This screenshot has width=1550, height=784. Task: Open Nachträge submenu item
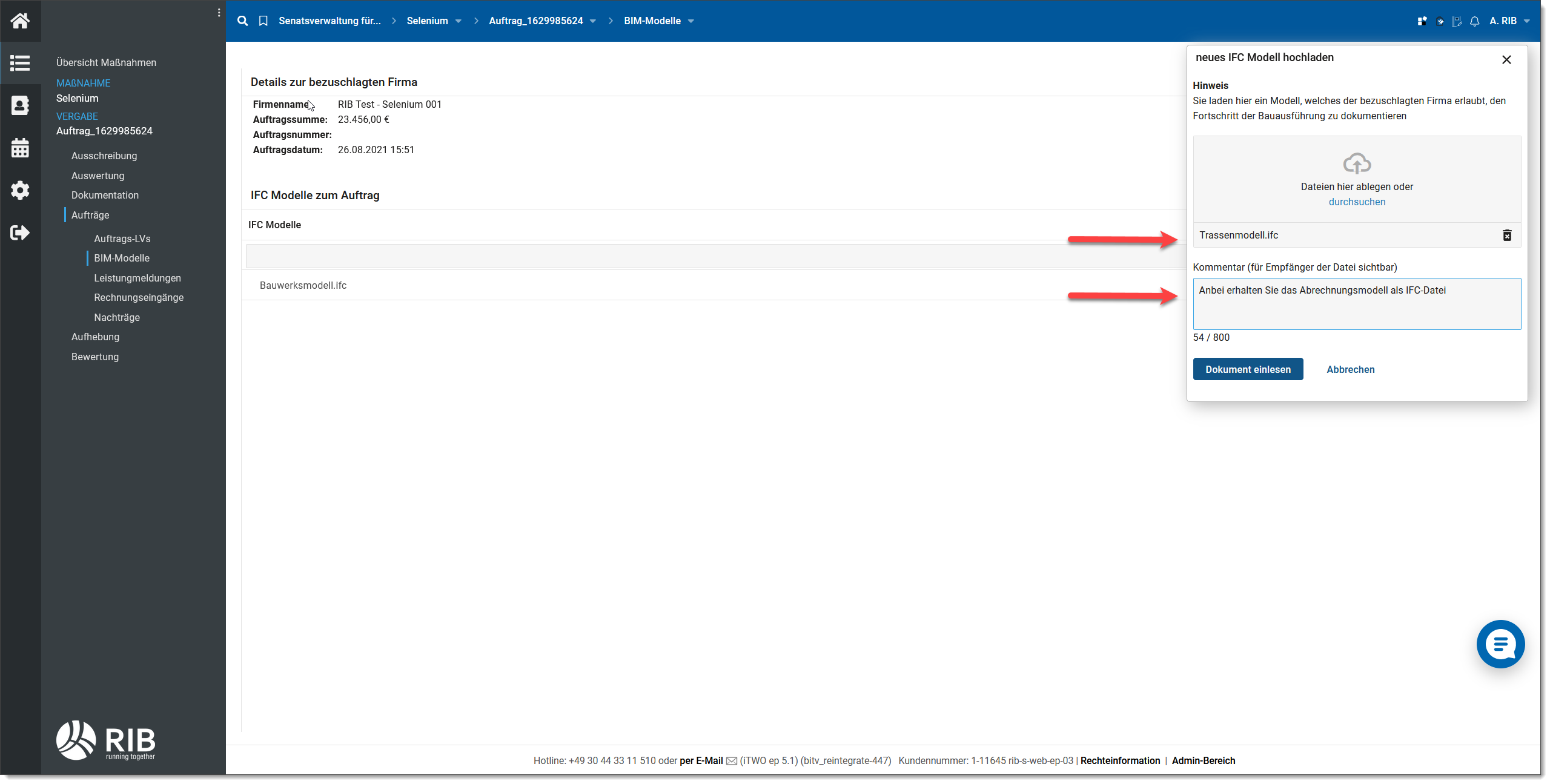pos(116,317)
